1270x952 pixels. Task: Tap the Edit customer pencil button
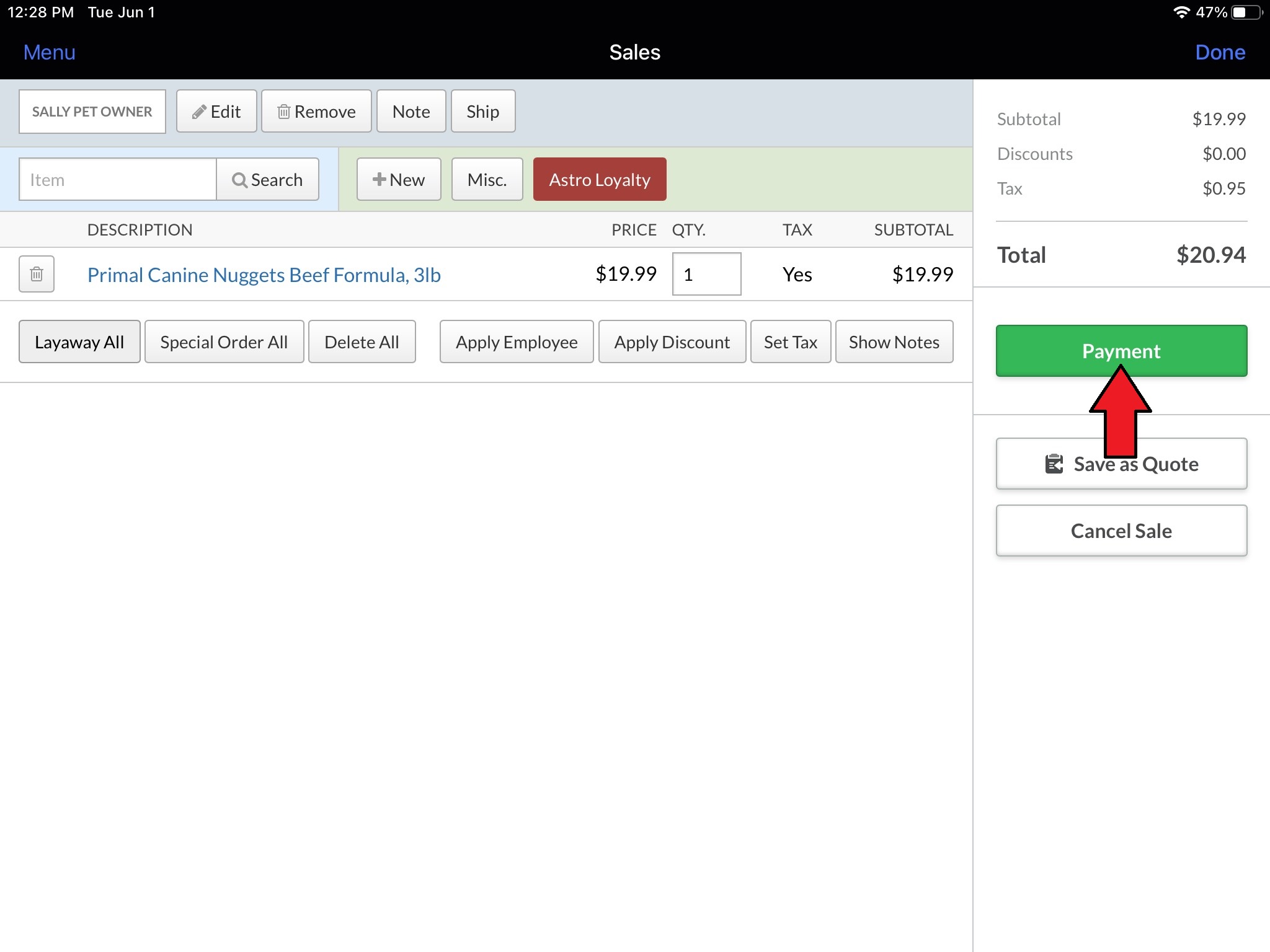(216, 112)
